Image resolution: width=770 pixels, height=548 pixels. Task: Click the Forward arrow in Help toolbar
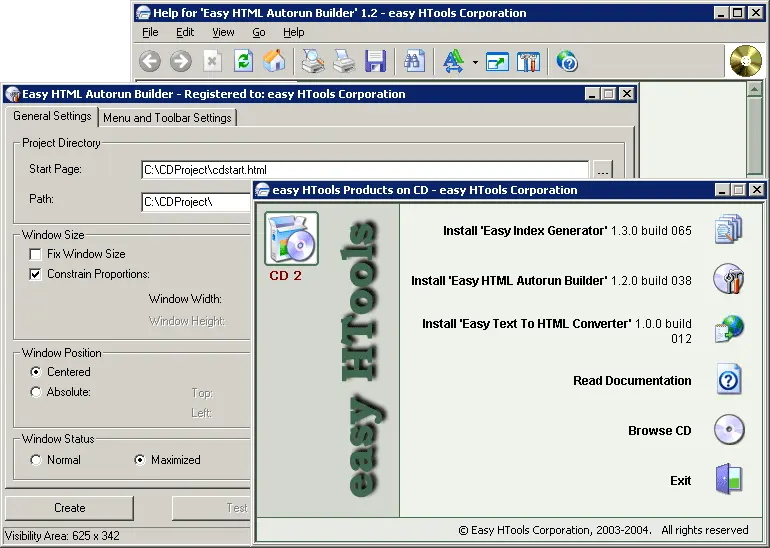181,62
